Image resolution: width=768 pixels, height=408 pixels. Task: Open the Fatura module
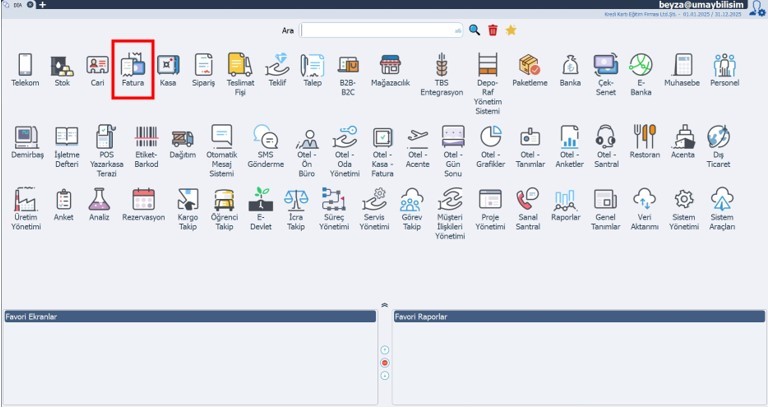[132, 68]
